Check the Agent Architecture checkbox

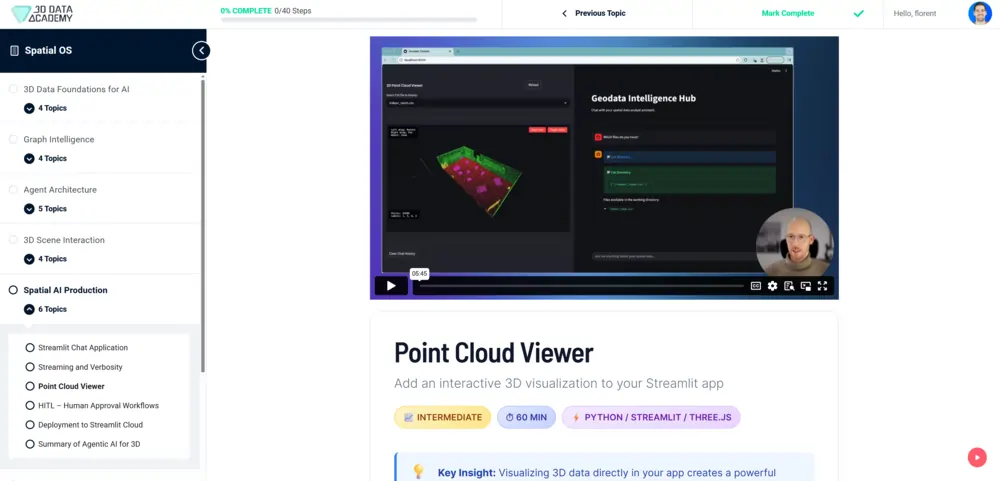(x=13, y=189)
